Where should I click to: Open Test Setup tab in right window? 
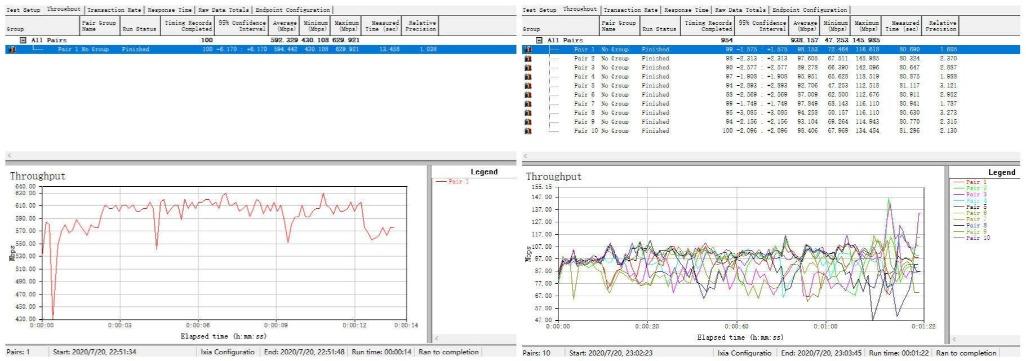point(540,11)
